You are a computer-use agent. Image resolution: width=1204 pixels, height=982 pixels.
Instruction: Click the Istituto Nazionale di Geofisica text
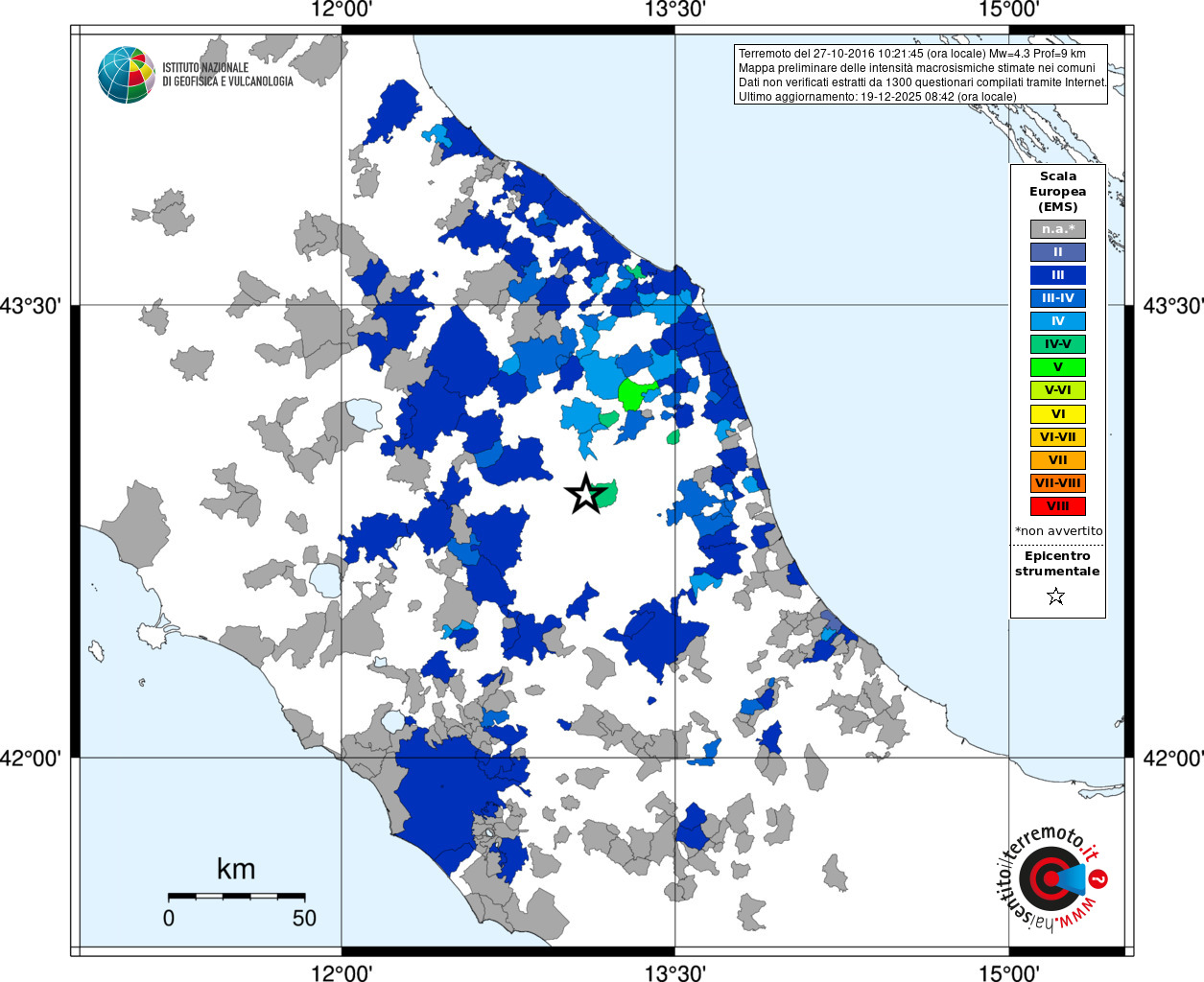(x=227, y=75)
